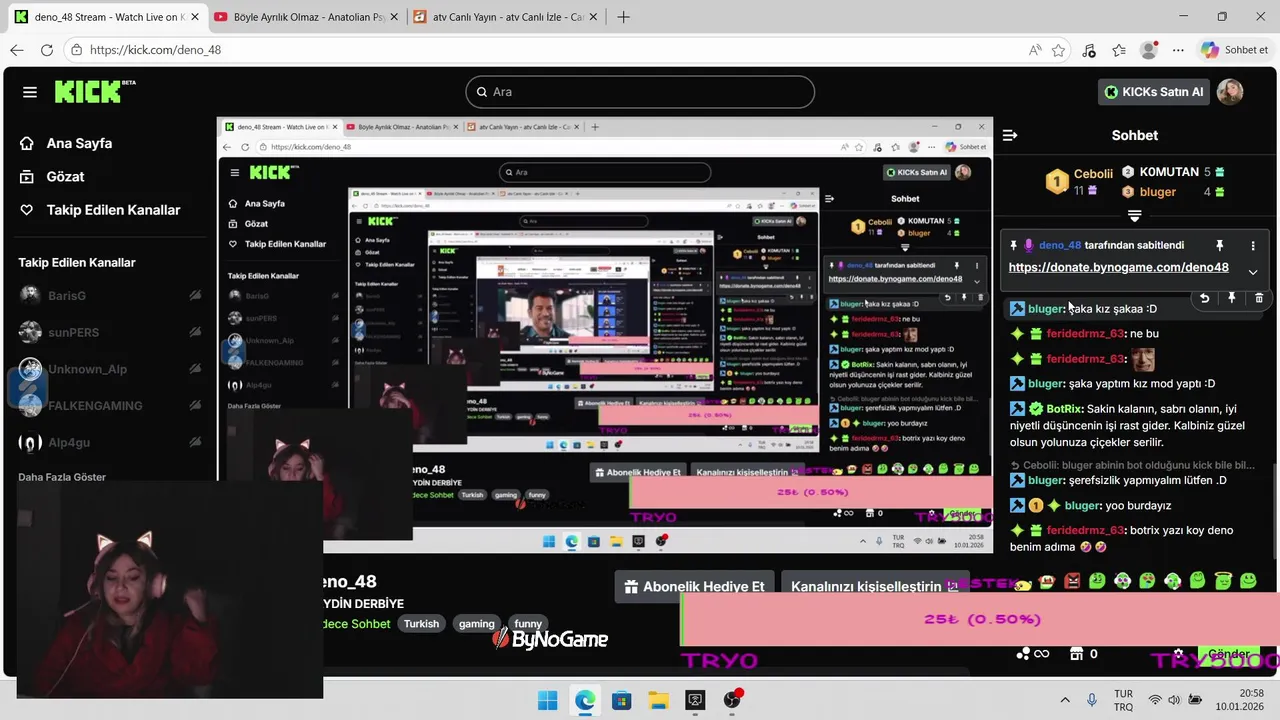
Task: Click the chat panel scrollbar
Action: click(x=1274, y=510)
